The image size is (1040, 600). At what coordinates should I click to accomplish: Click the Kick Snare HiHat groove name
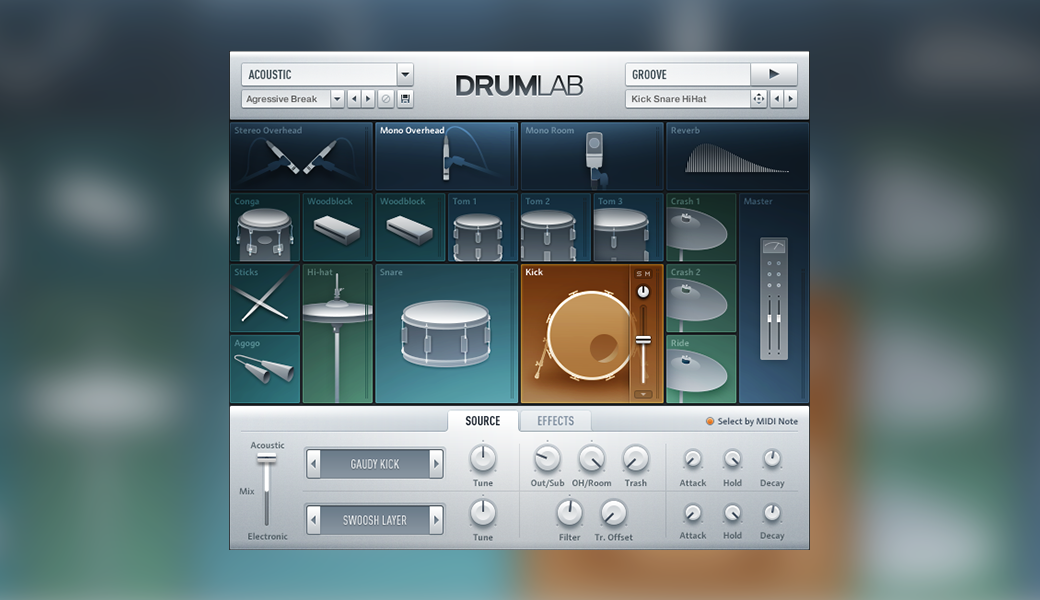688,99
